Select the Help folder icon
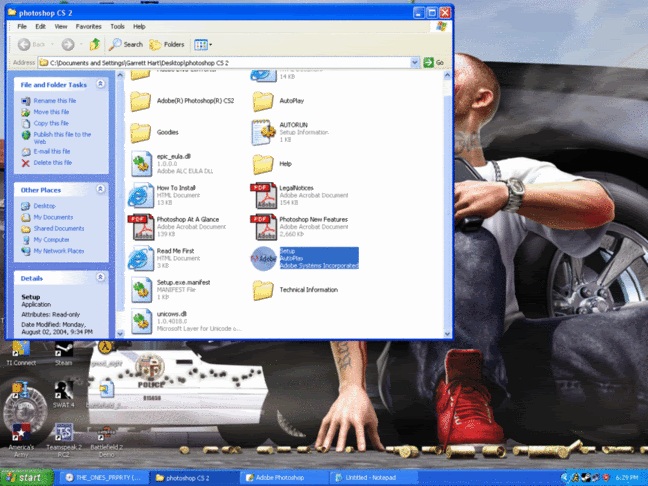Screen dimensions: 648x486 [x=263, y=164]
